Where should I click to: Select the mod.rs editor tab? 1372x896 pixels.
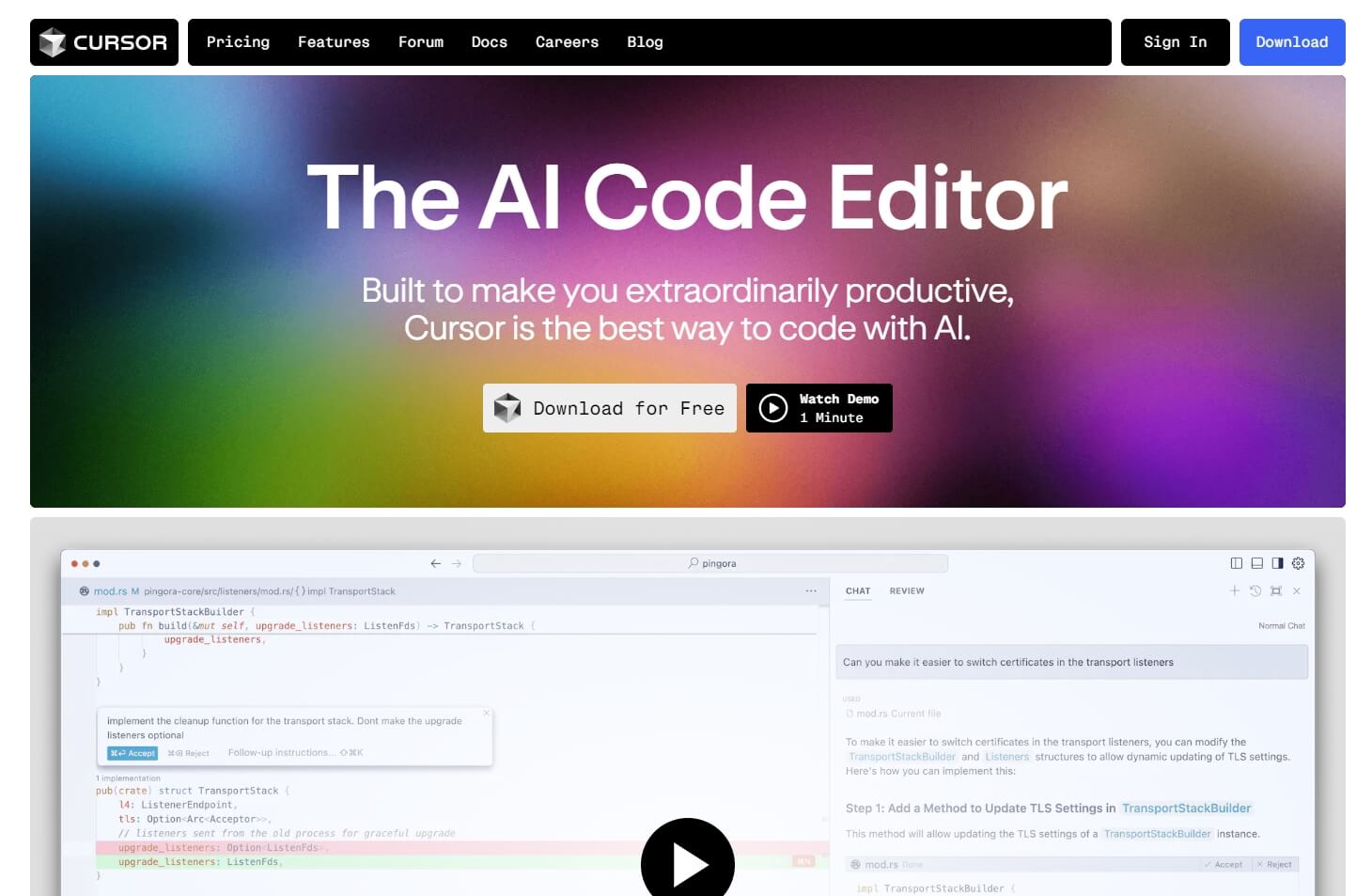109,591
